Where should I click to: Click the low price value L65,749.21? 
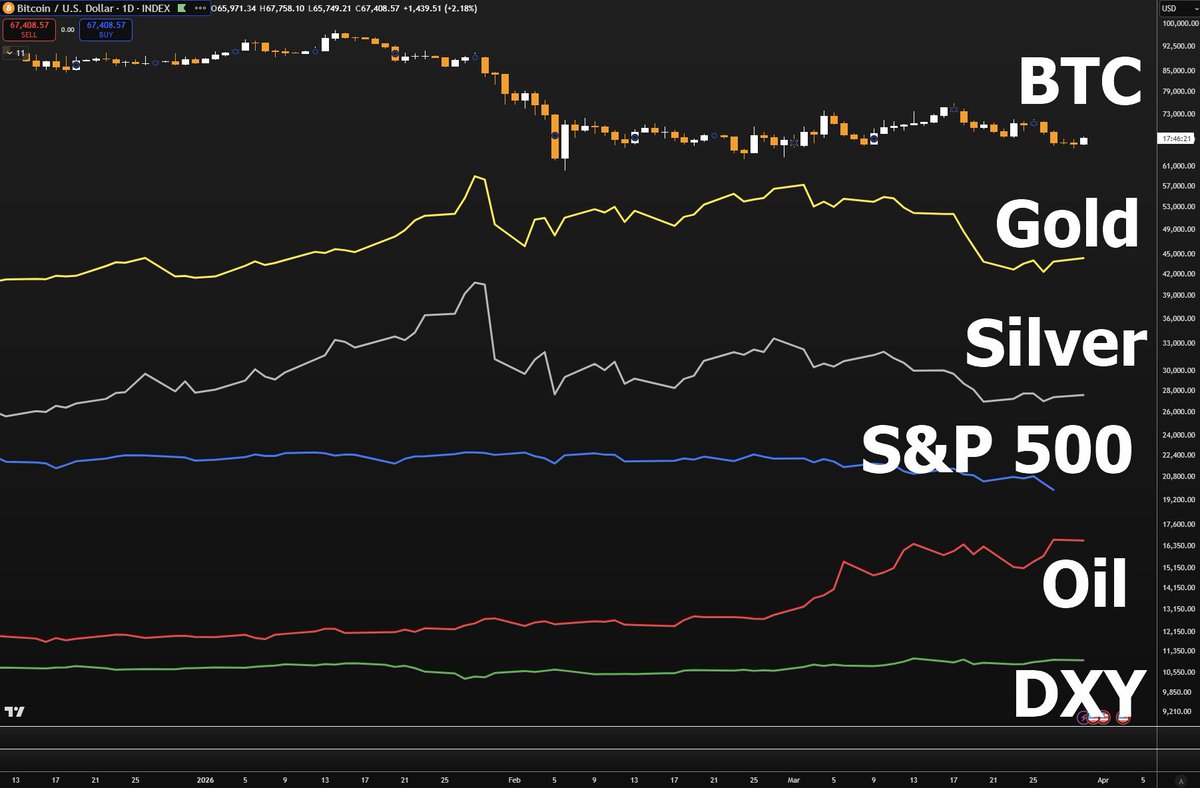pos(331,8)
